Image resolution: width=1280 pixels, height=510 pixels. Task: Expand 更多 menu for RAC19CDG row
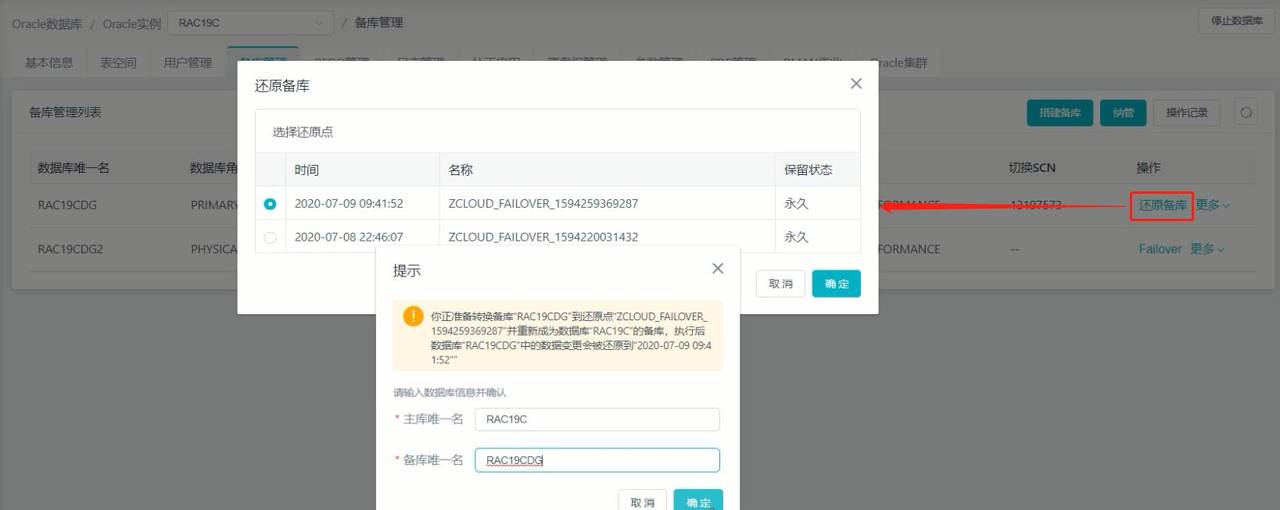[x=1212, y=205]
